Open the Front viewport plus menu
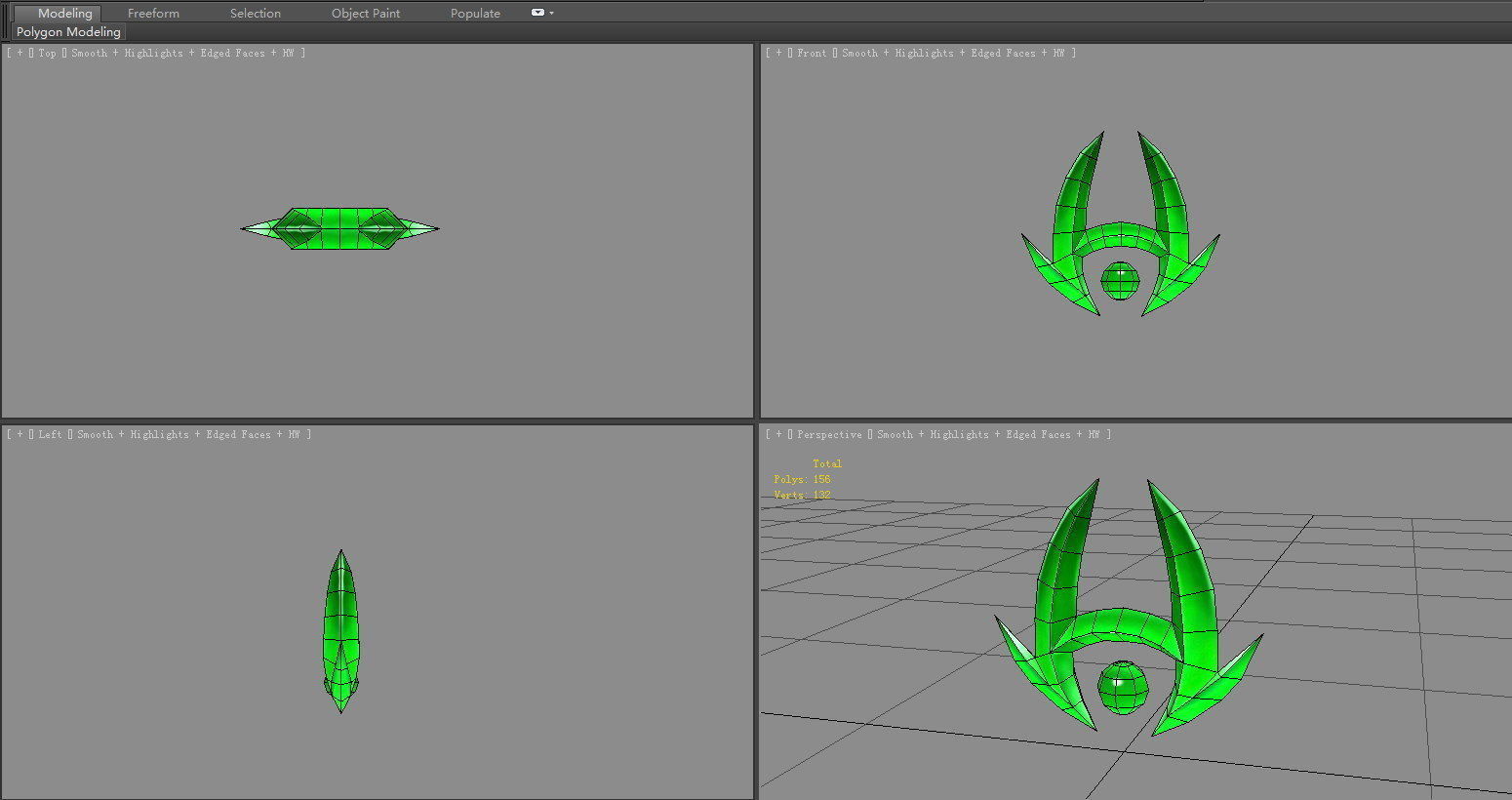Image resolution: width=1512 pixels, height=800 pixels. [778, 54]
